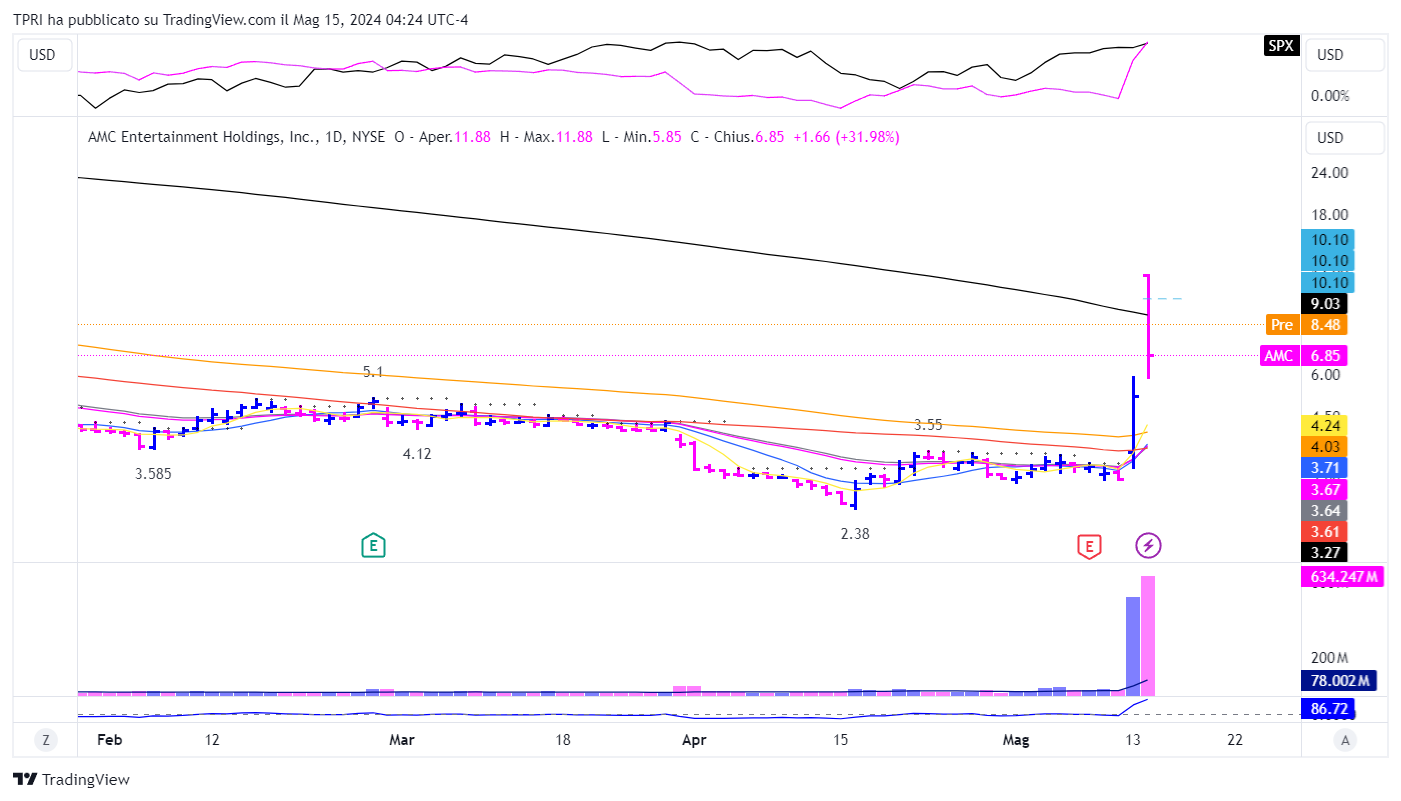The height and width of the screenshot is (801, 1401).
Task: Click the orange Pre 8.48 price label
Action: click(x=1307, y=324)
